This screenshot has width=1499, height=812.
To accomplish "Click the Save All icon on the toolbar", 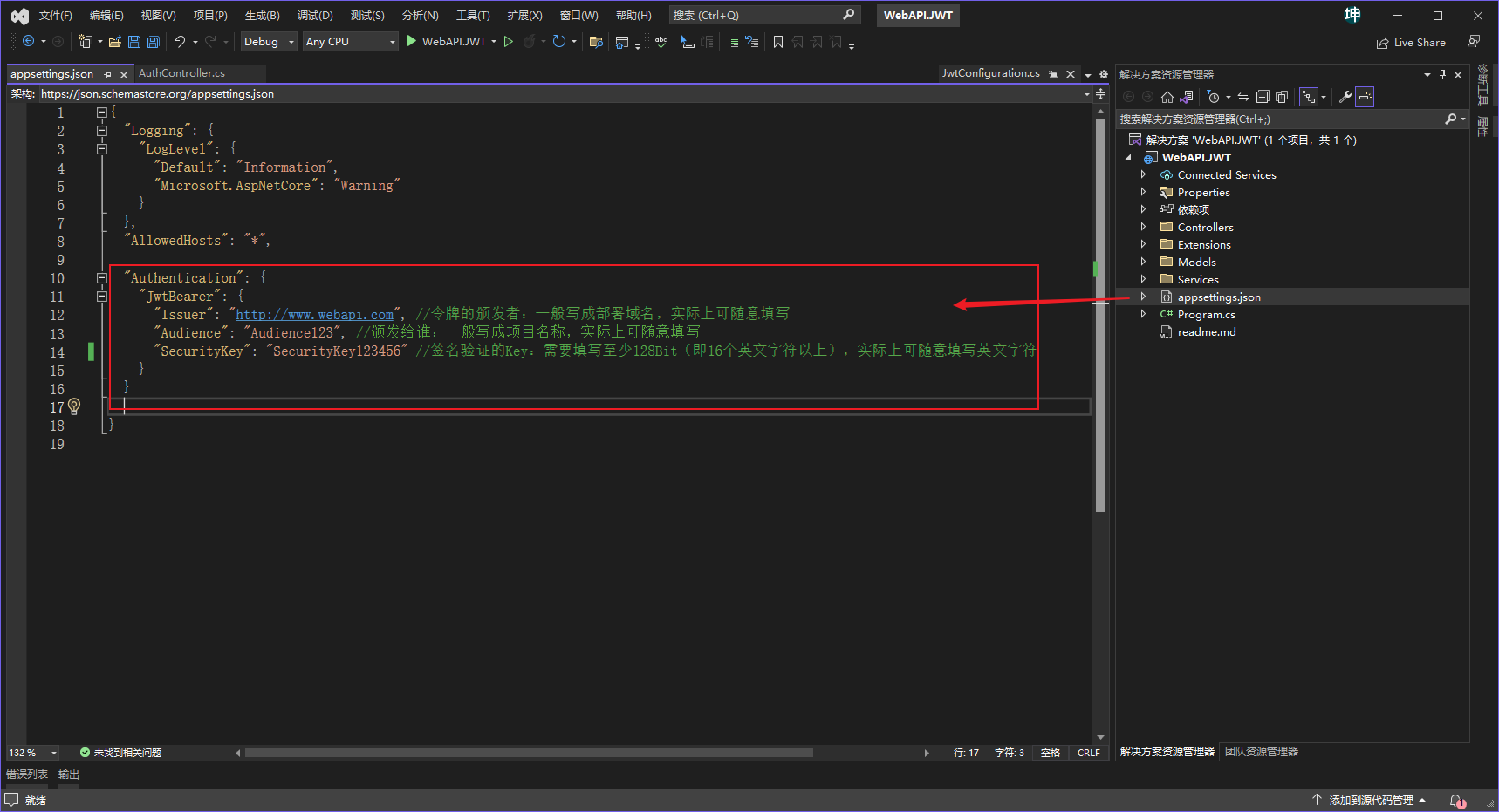I will coord(153,41).
